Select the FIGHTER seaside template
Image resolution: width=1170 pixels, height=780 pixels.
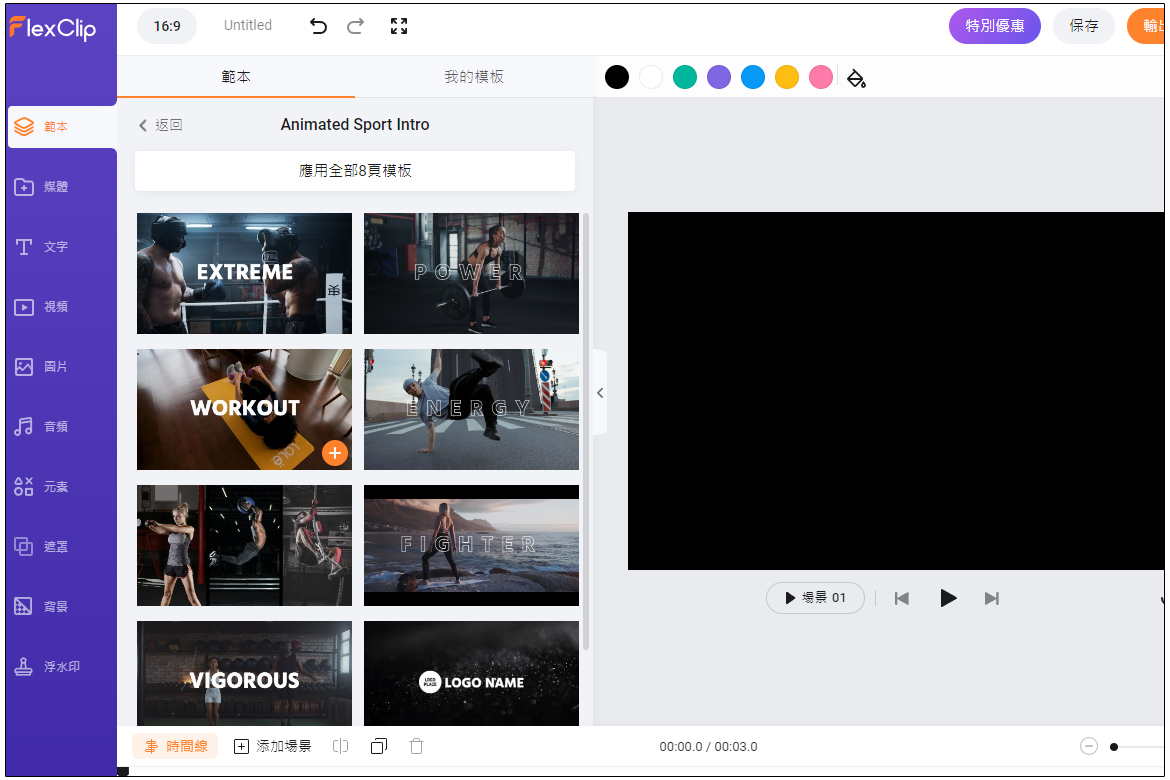472,546
